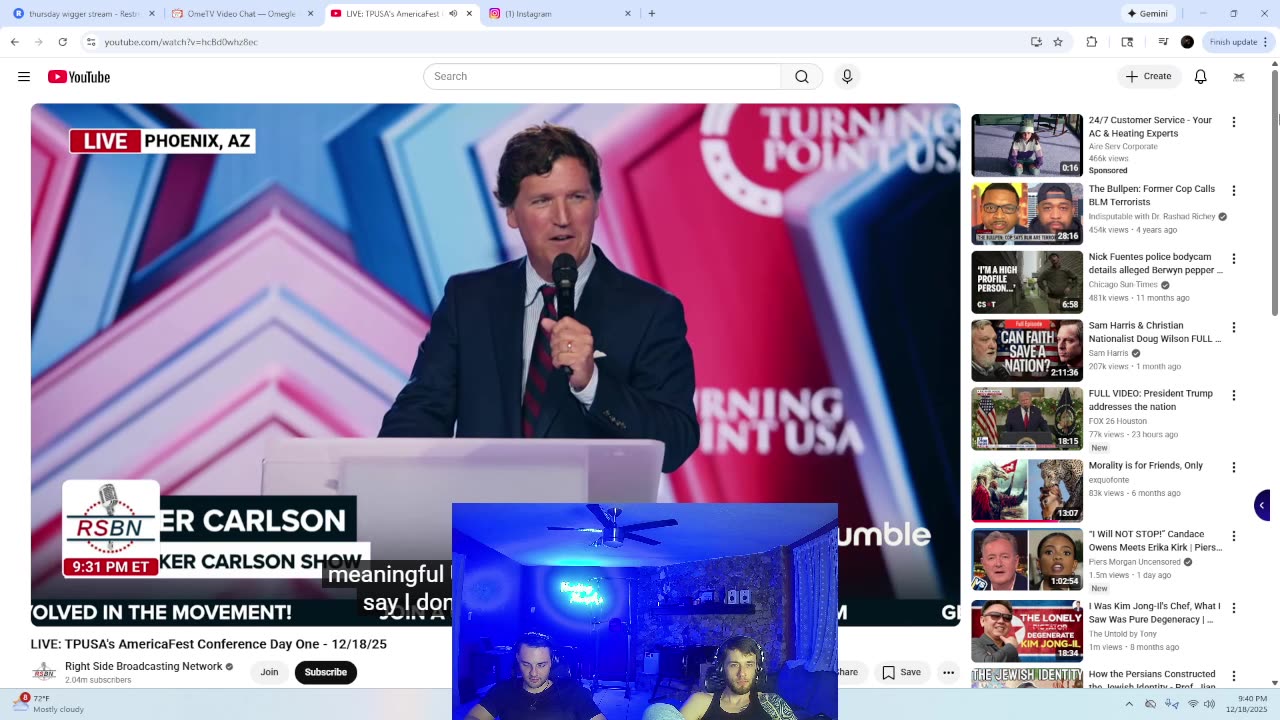Open options for Candace Owens video
The width and height of the screenshot is (1280, 720).
(1234, 536)
